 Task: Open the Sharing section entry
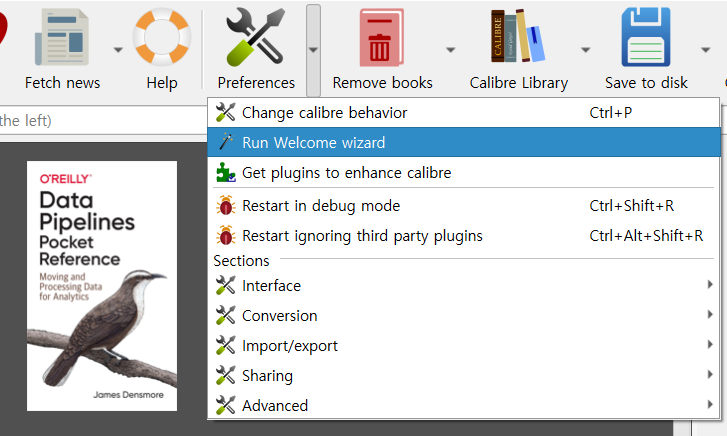pyautogui.click(x=464, y=375)
